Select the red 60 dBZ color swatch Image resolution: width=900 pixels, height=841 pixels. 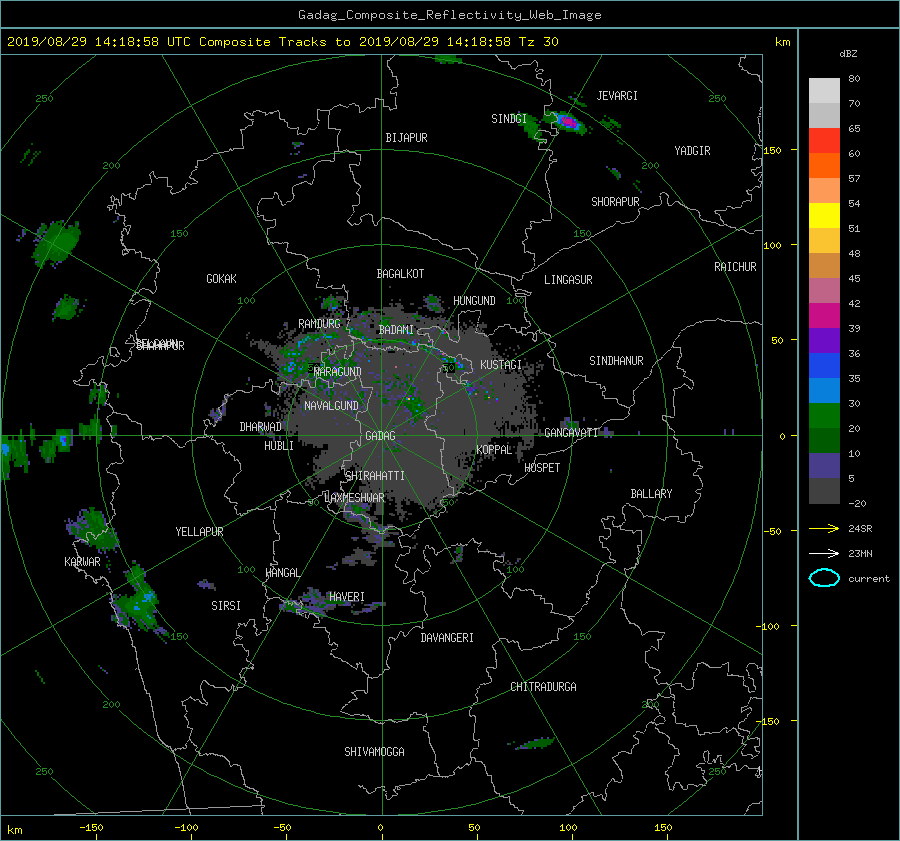(824, 141)
